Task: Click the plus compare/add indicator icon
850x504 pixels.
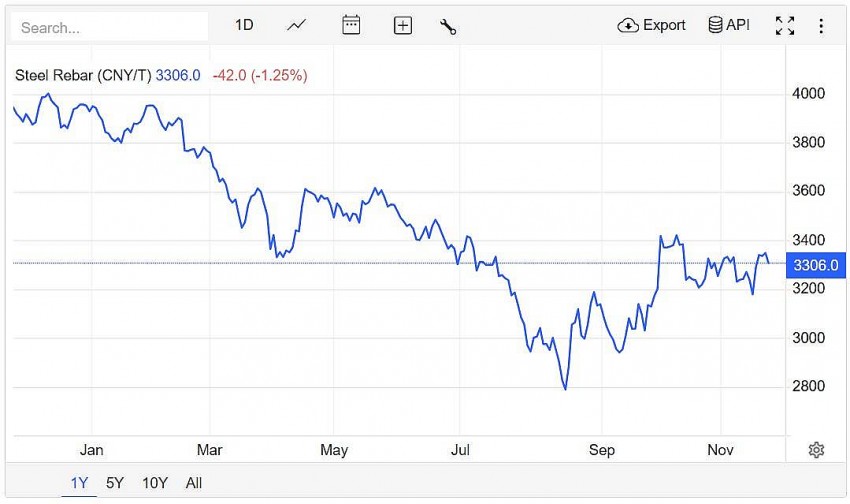Action: click(402, 25)
